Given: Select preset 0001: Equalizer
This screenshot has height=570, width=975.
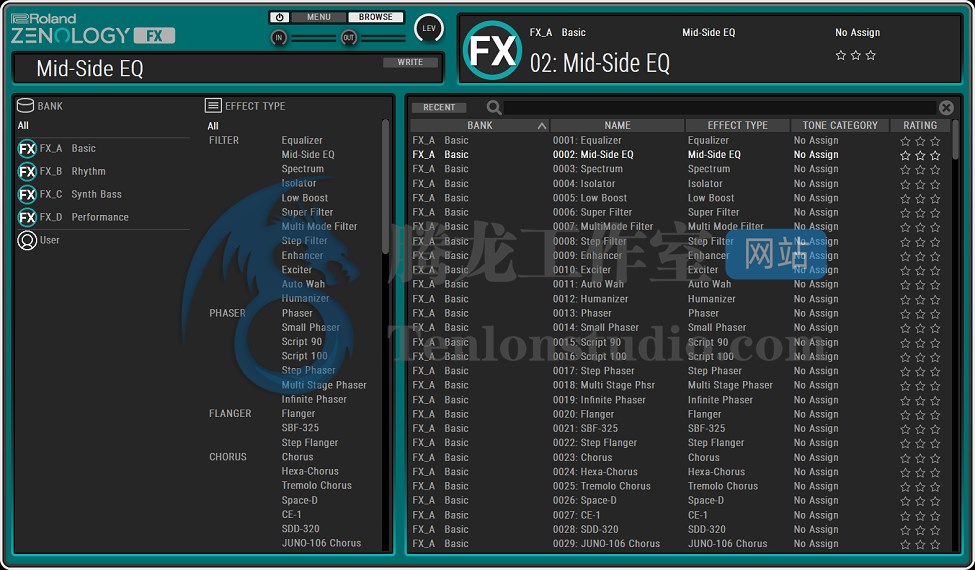Looking at the screenshot, I should click(587, 140).
